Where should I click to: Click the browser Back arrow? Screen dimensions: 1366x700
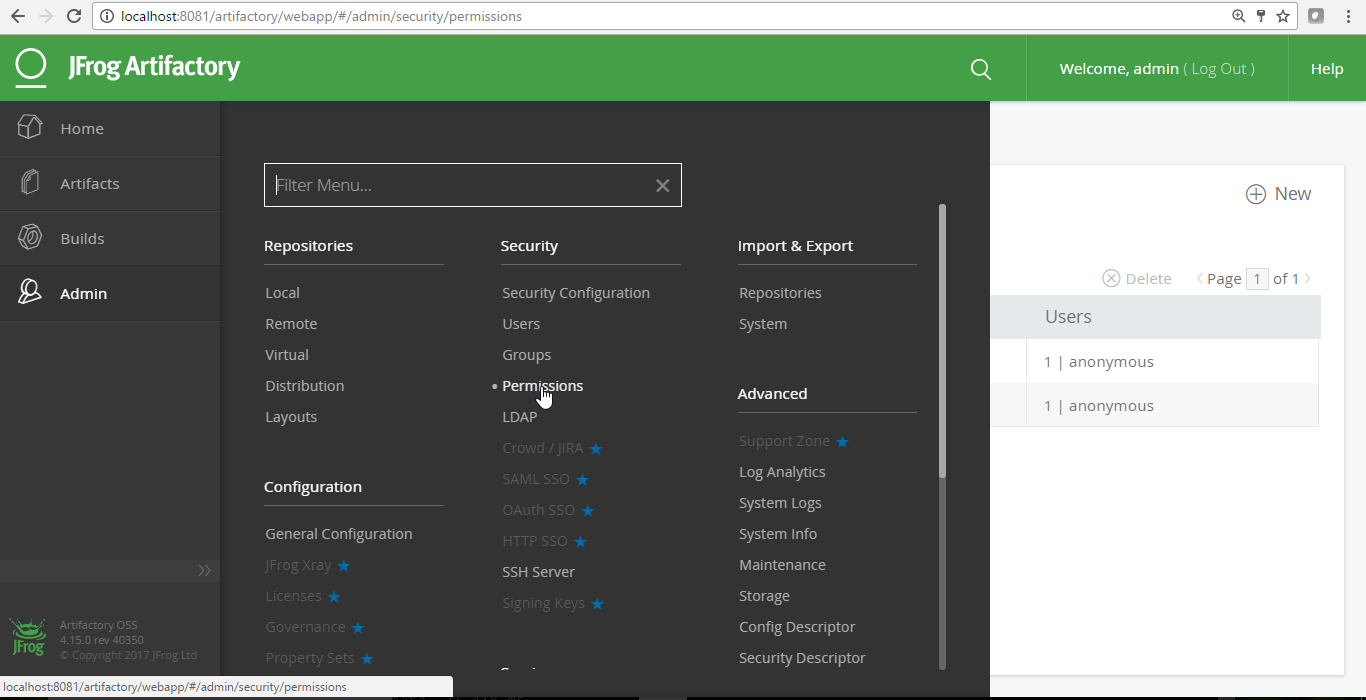point(18,16)
